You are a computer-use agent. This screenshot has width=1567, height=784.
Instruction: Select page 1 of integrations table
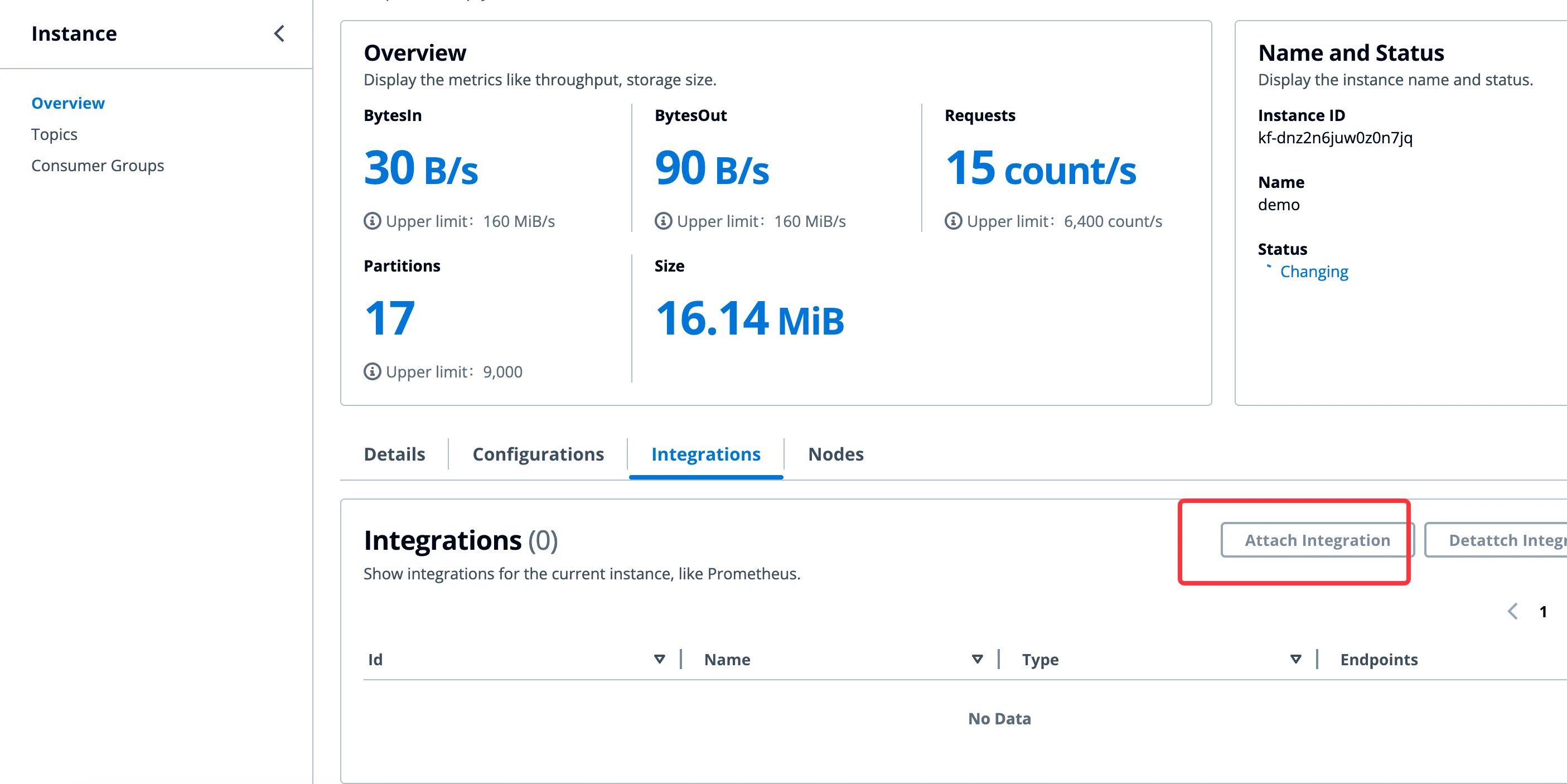click(x=1542, y=612)
